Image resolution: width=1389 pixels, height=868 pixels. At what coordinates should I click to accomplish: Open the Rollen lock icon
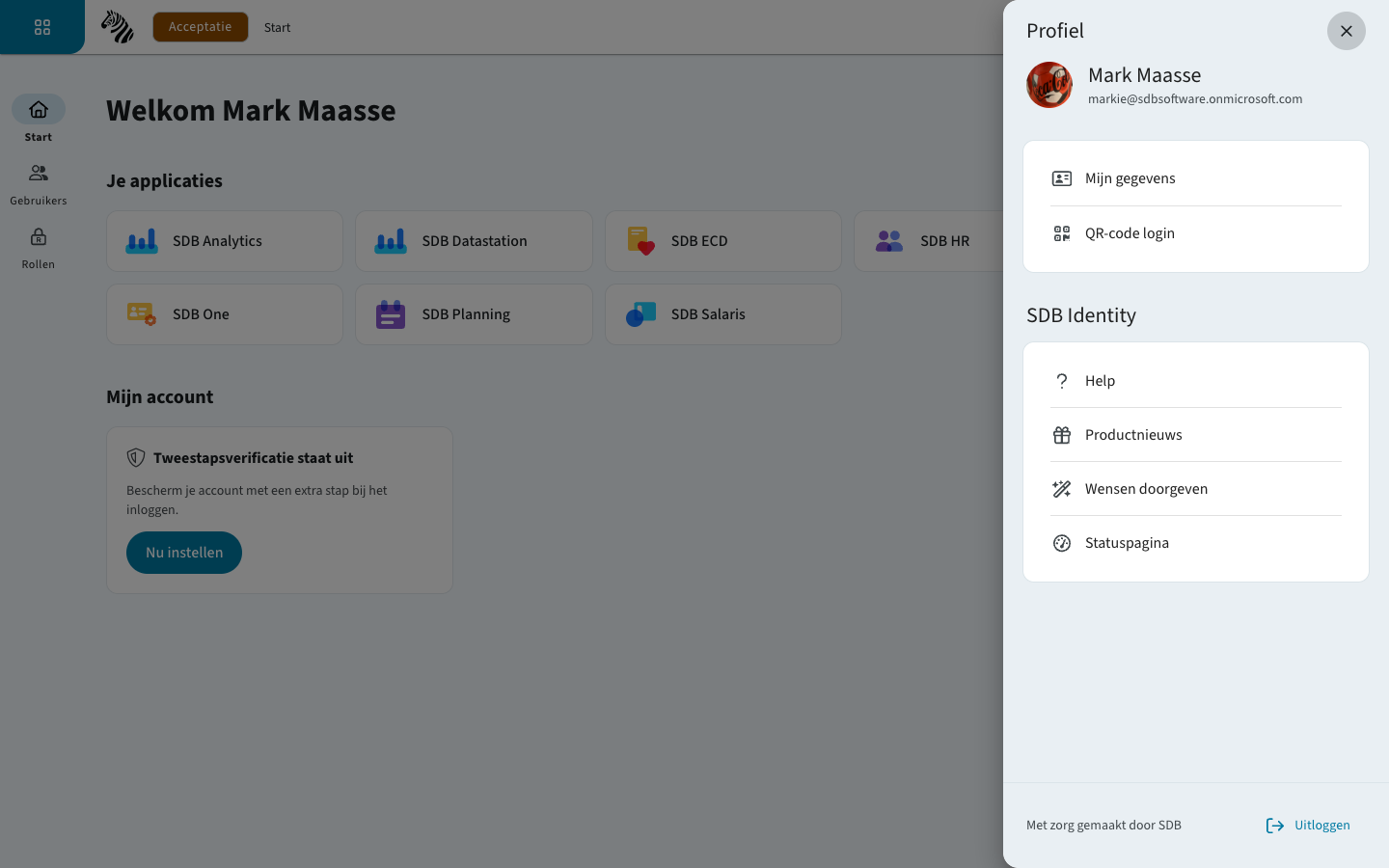click(x=39, y=237)
